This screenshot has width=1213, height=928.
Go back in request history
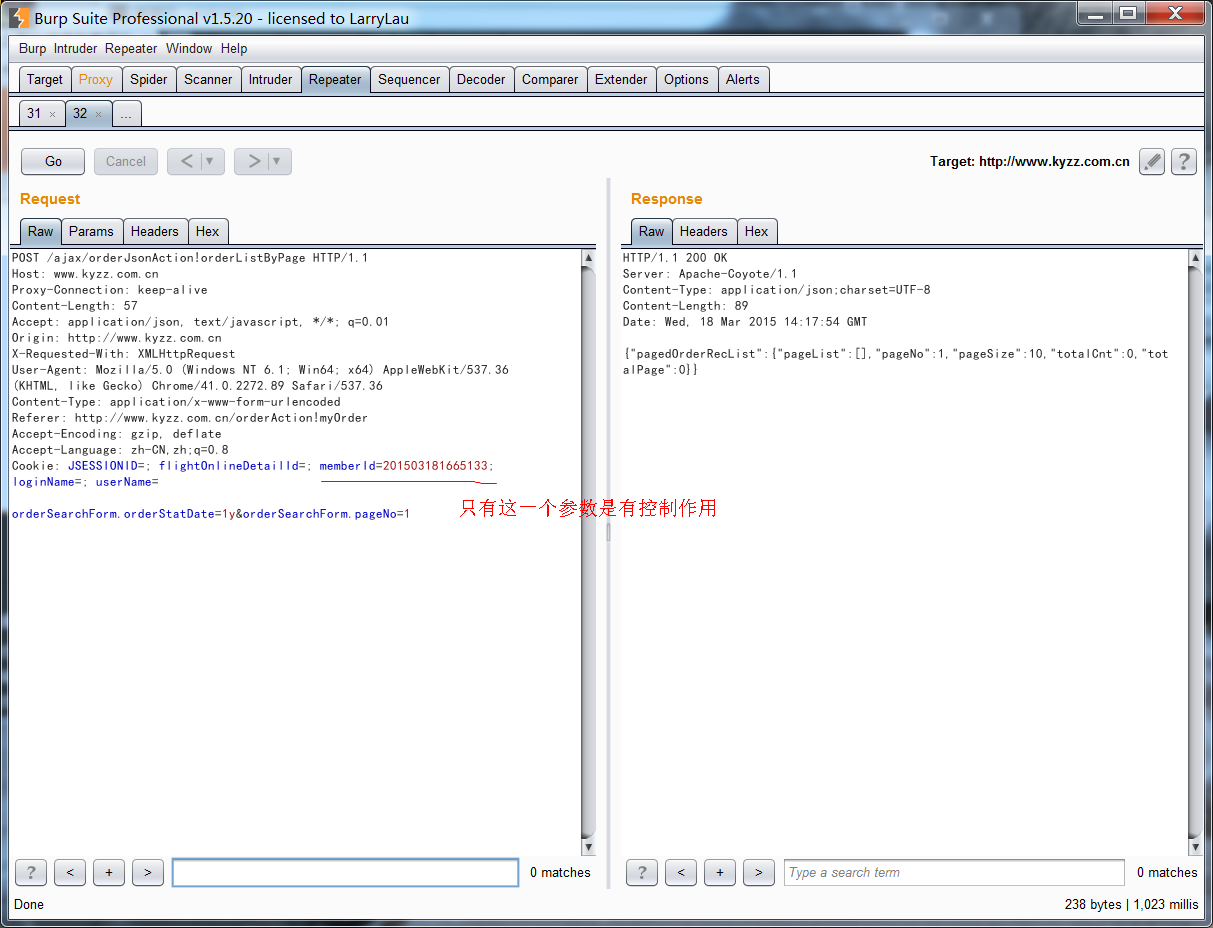(x=187, y=161)
